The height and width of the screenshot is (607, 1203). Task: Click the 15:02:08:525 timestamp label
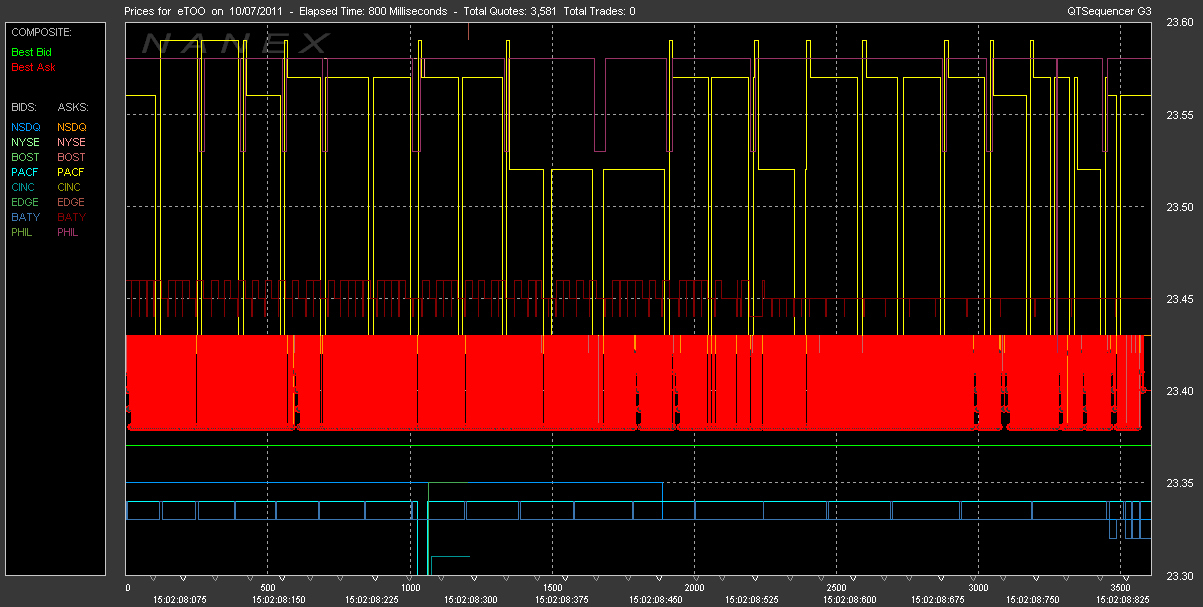pos(753,599)
